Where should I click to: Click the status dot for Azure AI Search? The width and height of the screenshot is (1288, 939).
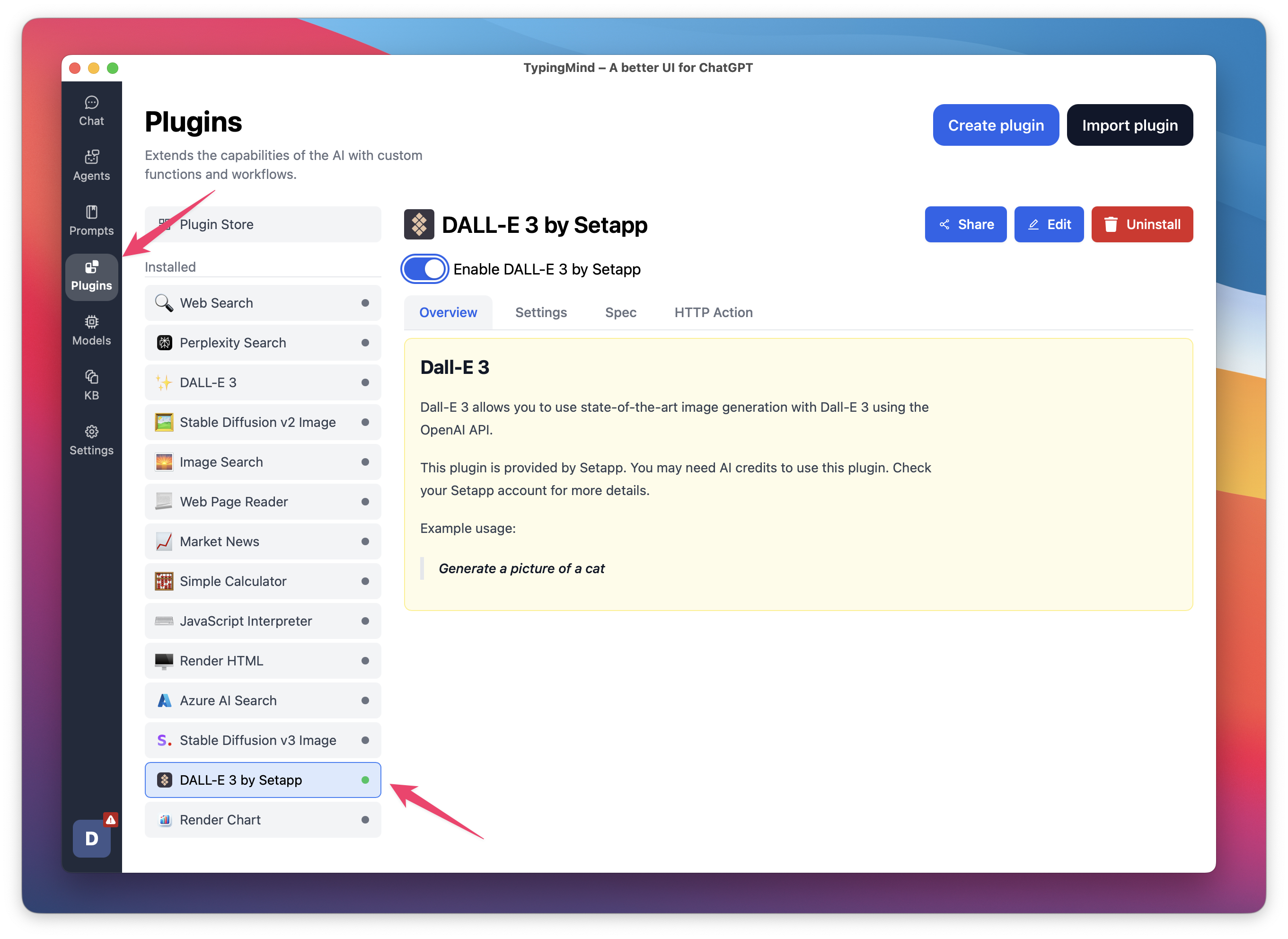pyautogui.click(x=365, y=701)
